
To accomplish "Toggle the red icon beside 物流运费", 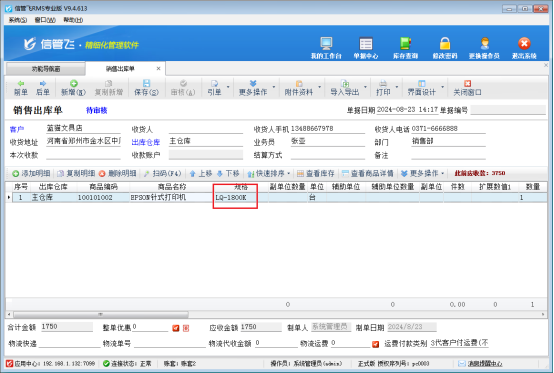I will pos(375,344).
